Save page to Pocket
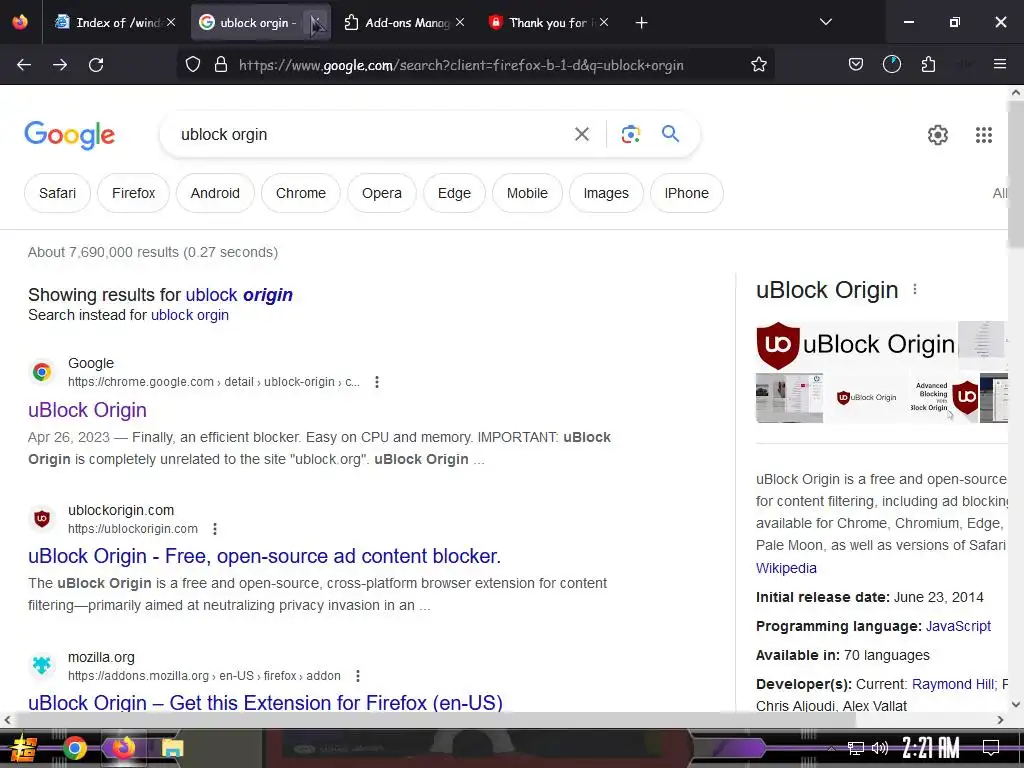The width and height of the screenshot is (1024, 768). pos(856,65)
